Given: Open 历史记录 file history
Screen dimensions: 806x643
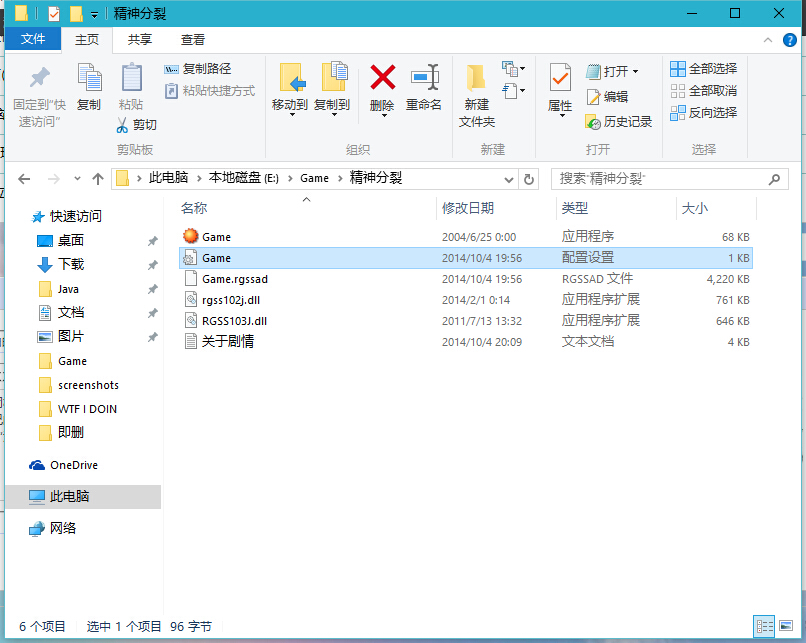Looking at the screenshot, I should [x=619, y=122].
